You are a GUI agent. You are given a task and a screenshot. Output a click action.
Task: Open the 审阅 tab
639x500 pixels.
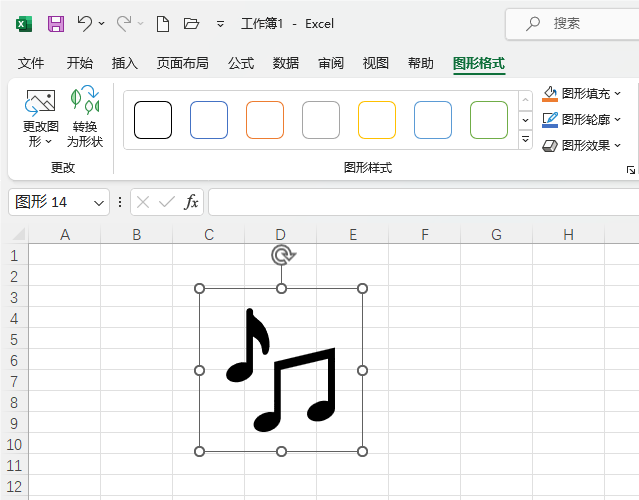coord(331,63)
